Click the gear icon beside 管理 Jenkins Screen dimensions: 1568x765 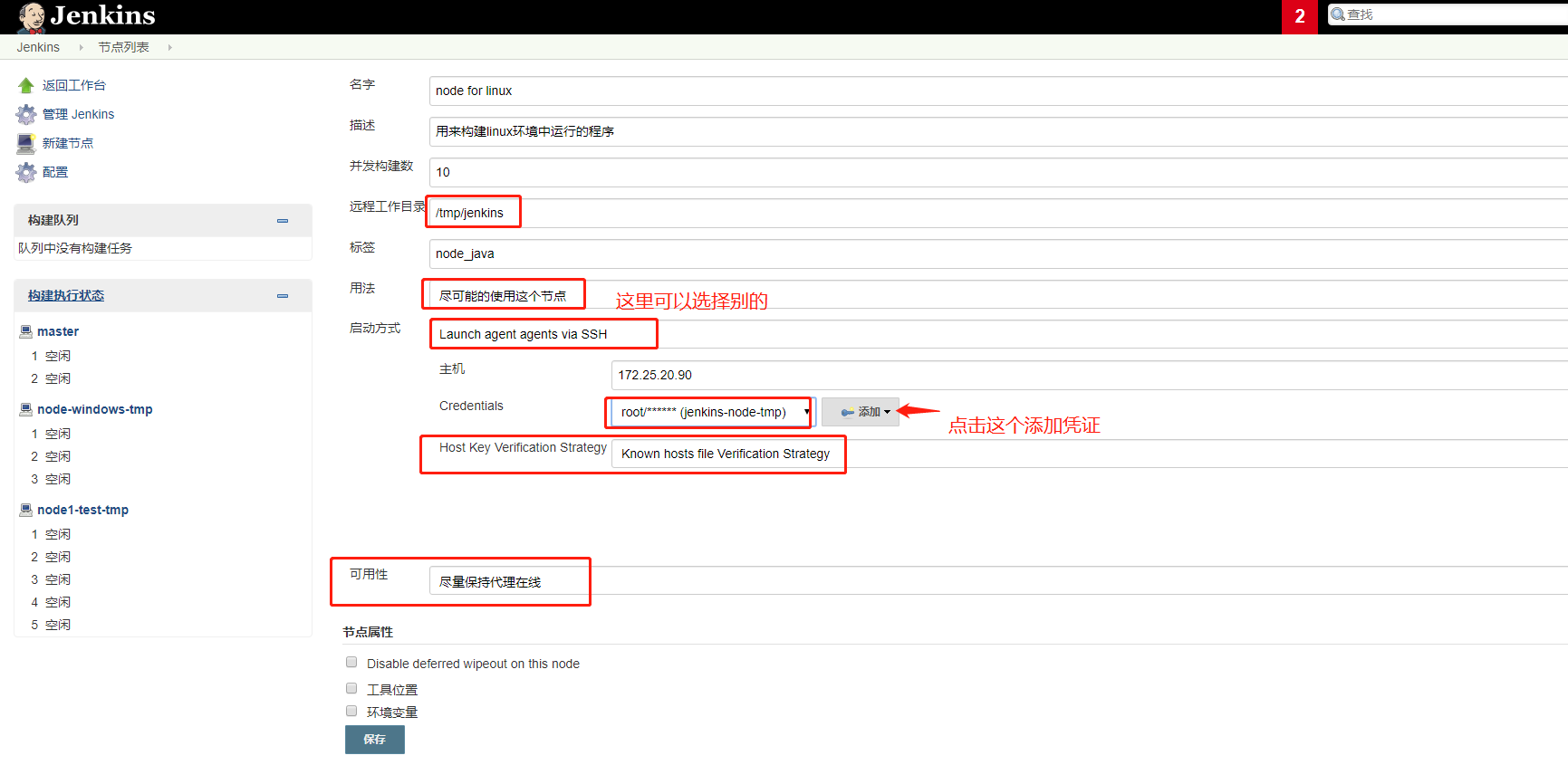pyautogui.click(x=26, y=114)
